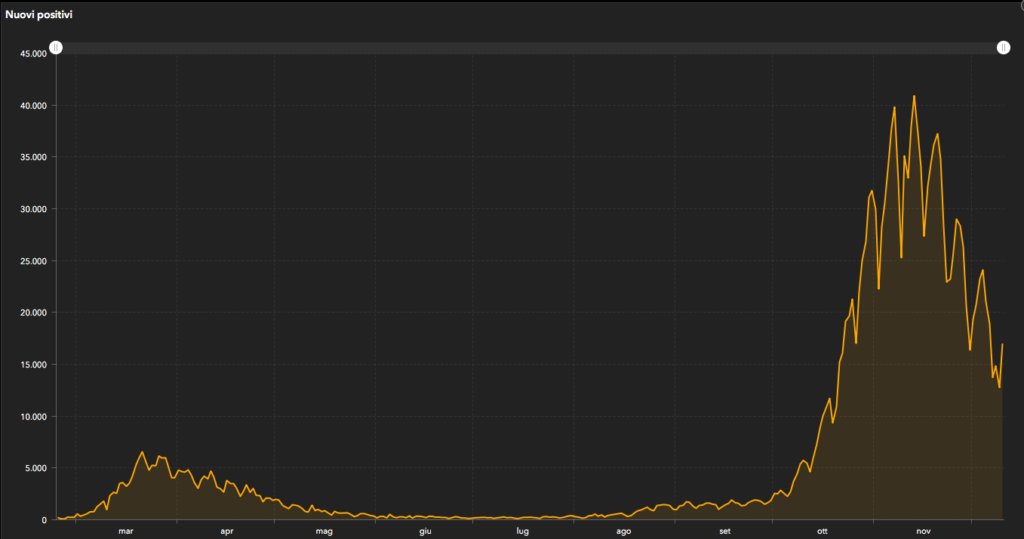Click the 'set' month label
Viewport: 1024px width, 539px height.
tap(724, 531)
